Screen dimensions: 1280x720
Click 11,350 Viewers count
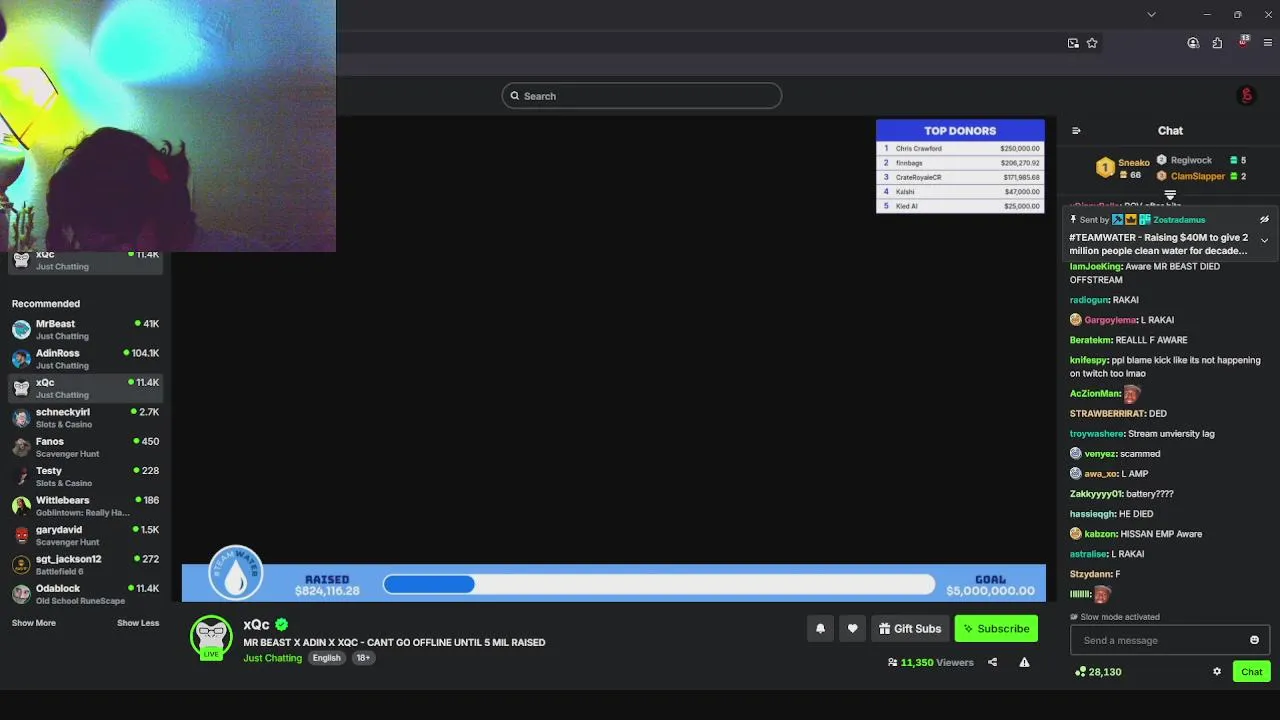coord(930,662)
